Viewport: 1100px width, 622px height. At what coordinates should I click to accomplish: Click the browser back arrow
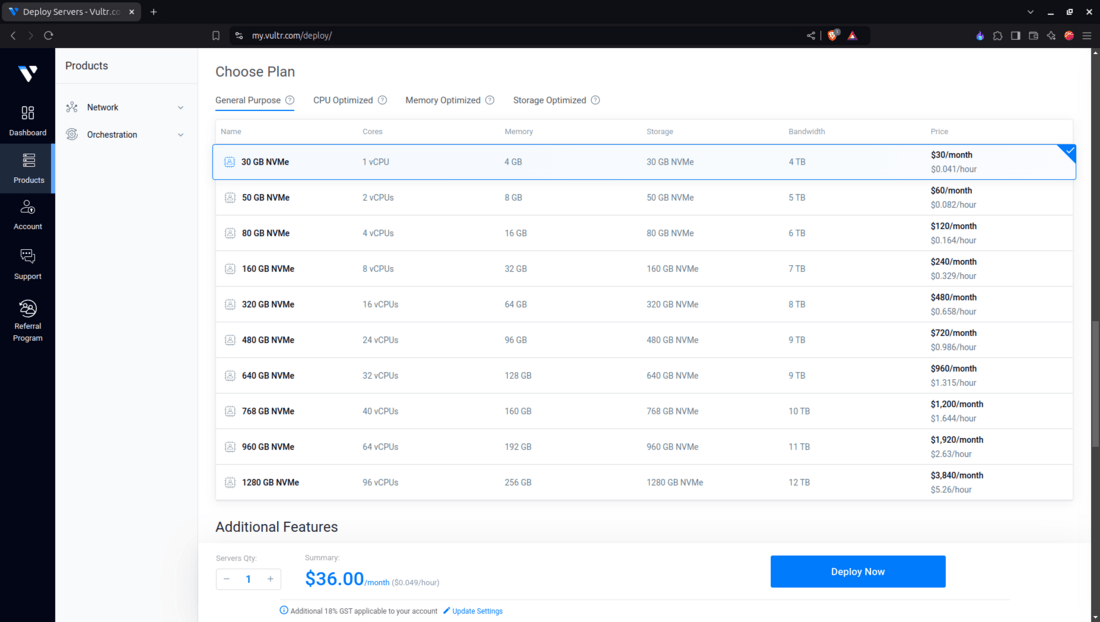(x=13, y=36)
